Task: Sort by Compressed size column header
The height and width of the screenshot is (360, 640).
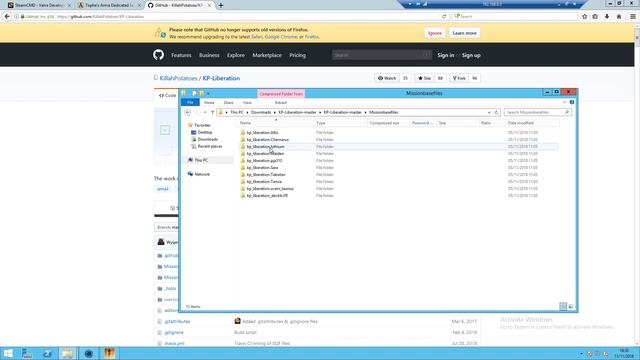Action: tap(384, 123)
